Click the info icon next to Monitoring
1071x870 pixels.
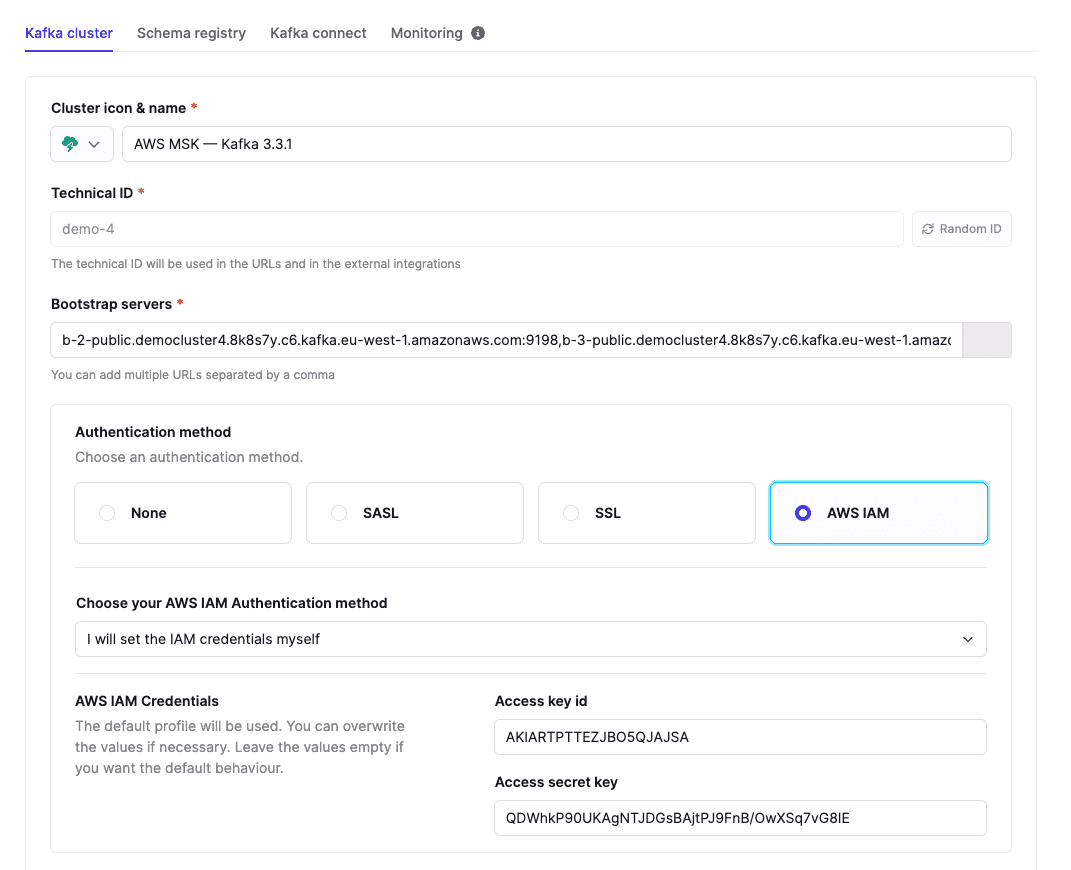click(478, 33)
